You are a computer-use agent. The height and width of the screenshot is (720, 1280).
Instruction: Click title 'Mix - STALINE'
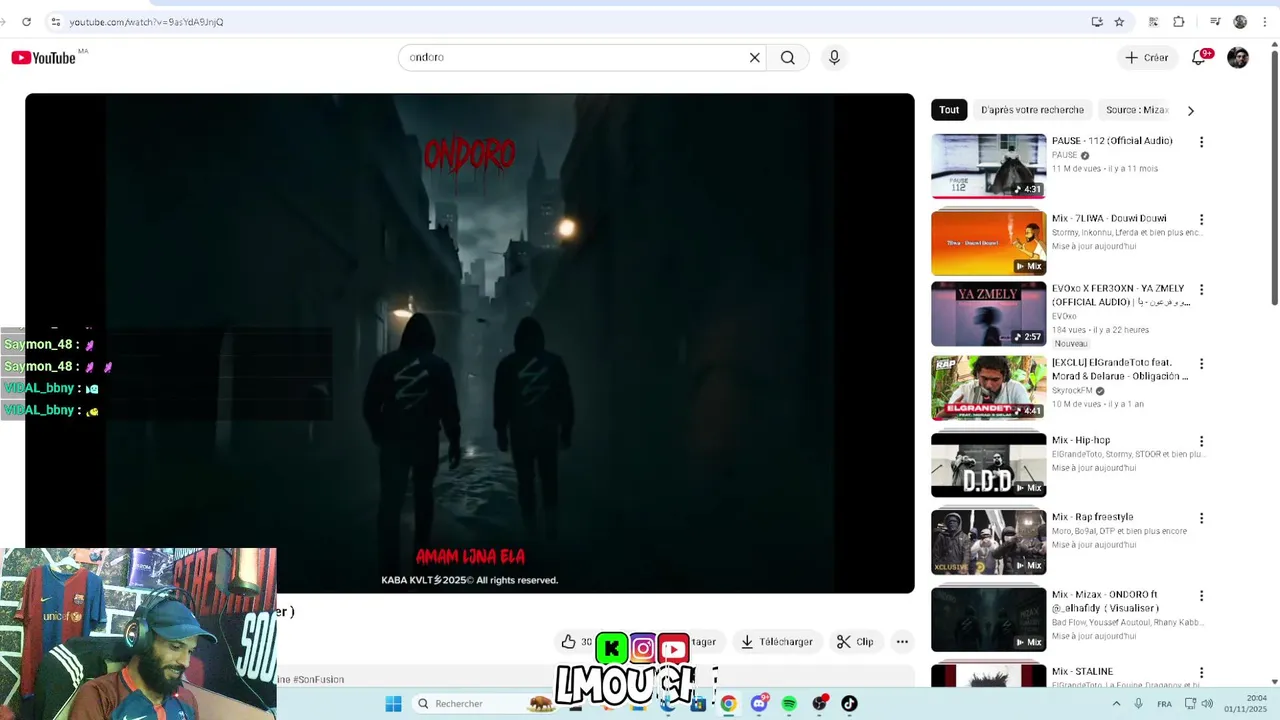(x=1082, y=672)
